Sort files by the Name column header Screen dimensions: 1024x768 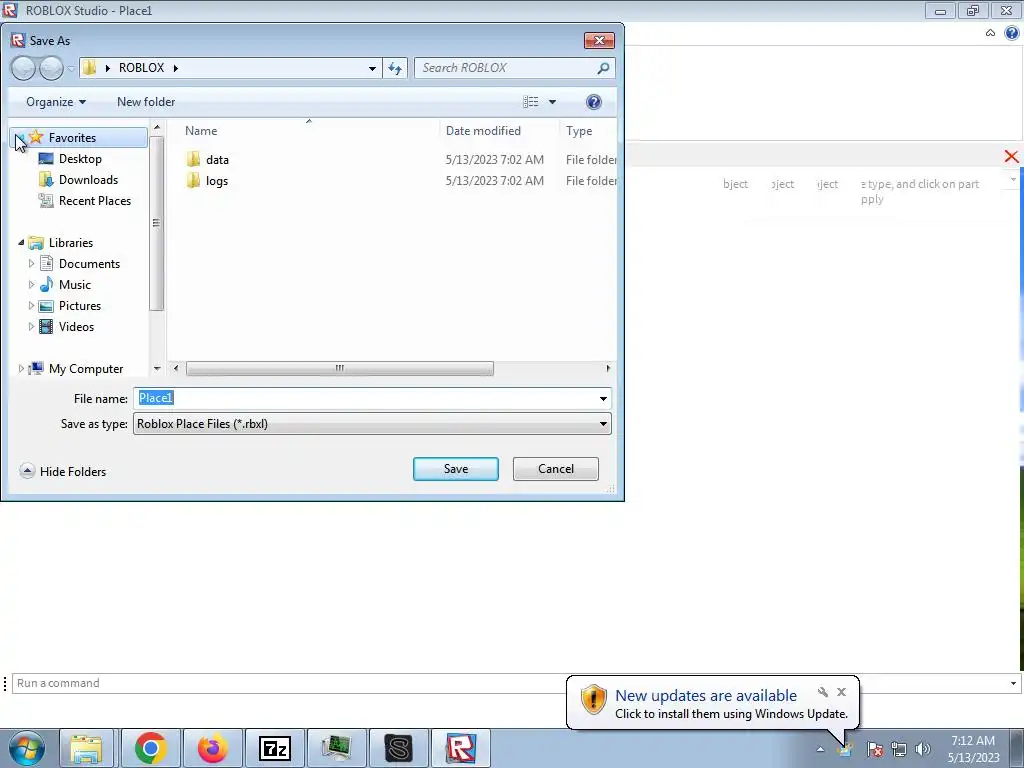(308, 131)
